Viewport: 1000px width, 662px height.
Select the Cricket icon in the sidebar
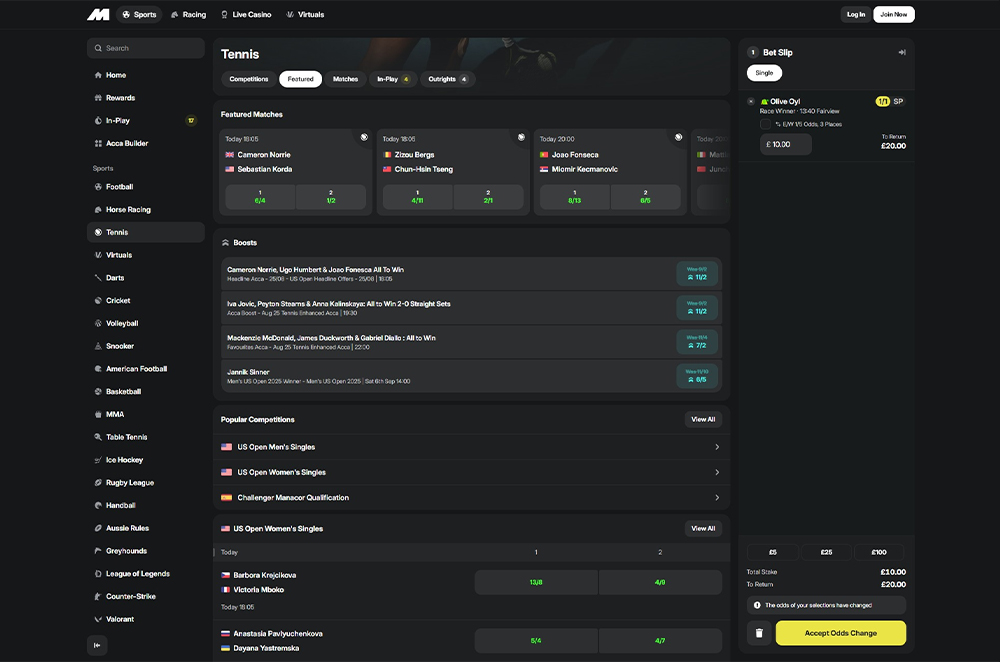pos(98,300)
